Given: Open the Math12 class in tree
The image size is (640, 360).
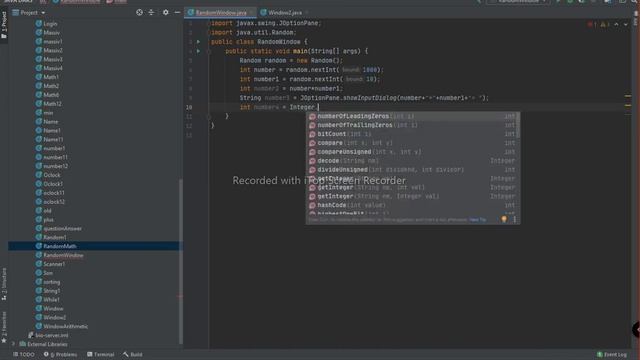Looking at the screenshot, I should [x=52, y=104].
